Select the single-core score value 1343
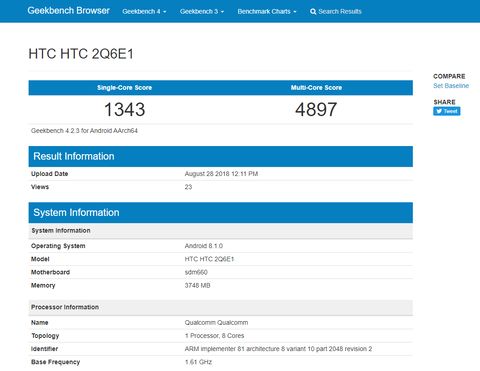 pyautogui.click(x=124, y=109)
